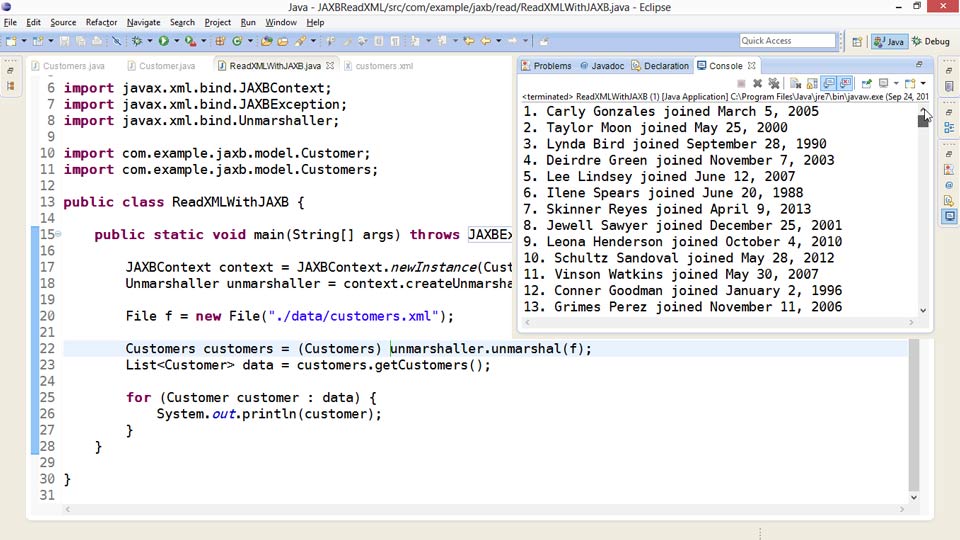Toggle show console on standard output

click(828, 83)
